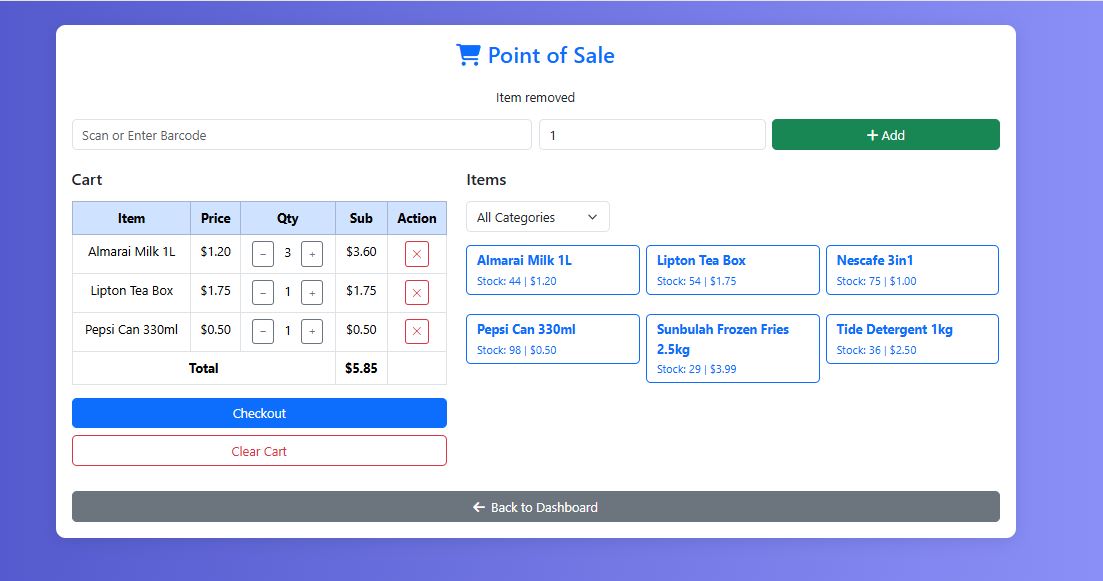
Task: Select the Nescafe 3in1 item card
Action: tap(911, 269)
